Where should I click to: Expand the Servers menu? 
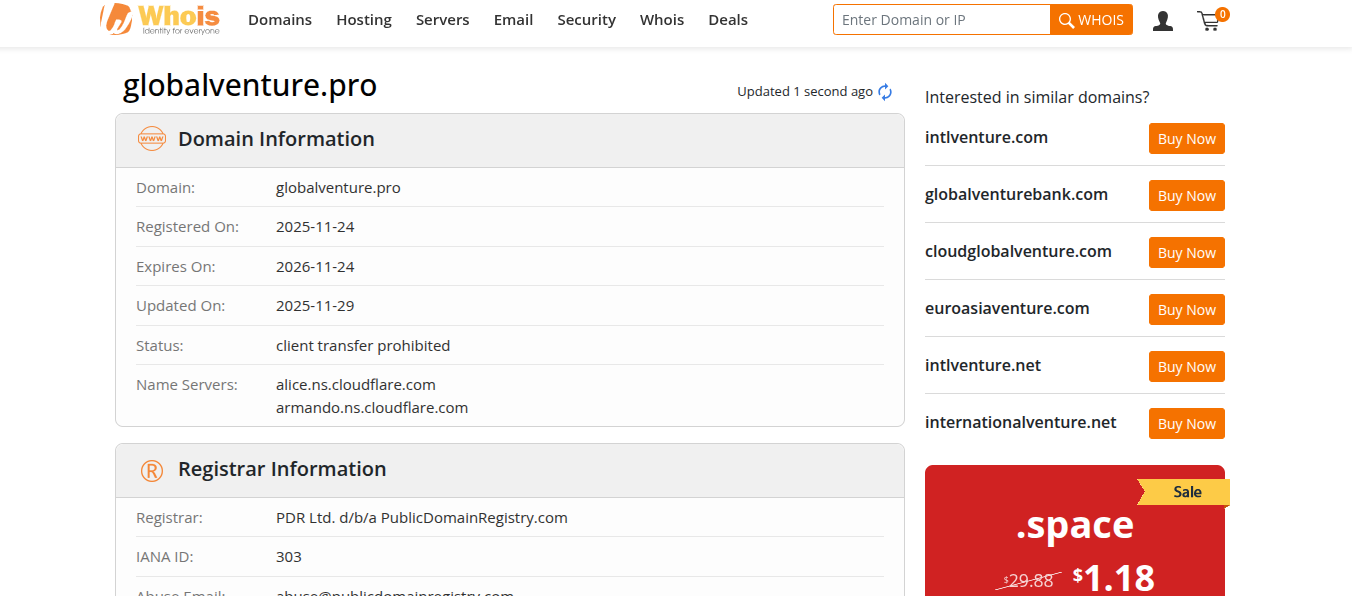pos(442,20)
